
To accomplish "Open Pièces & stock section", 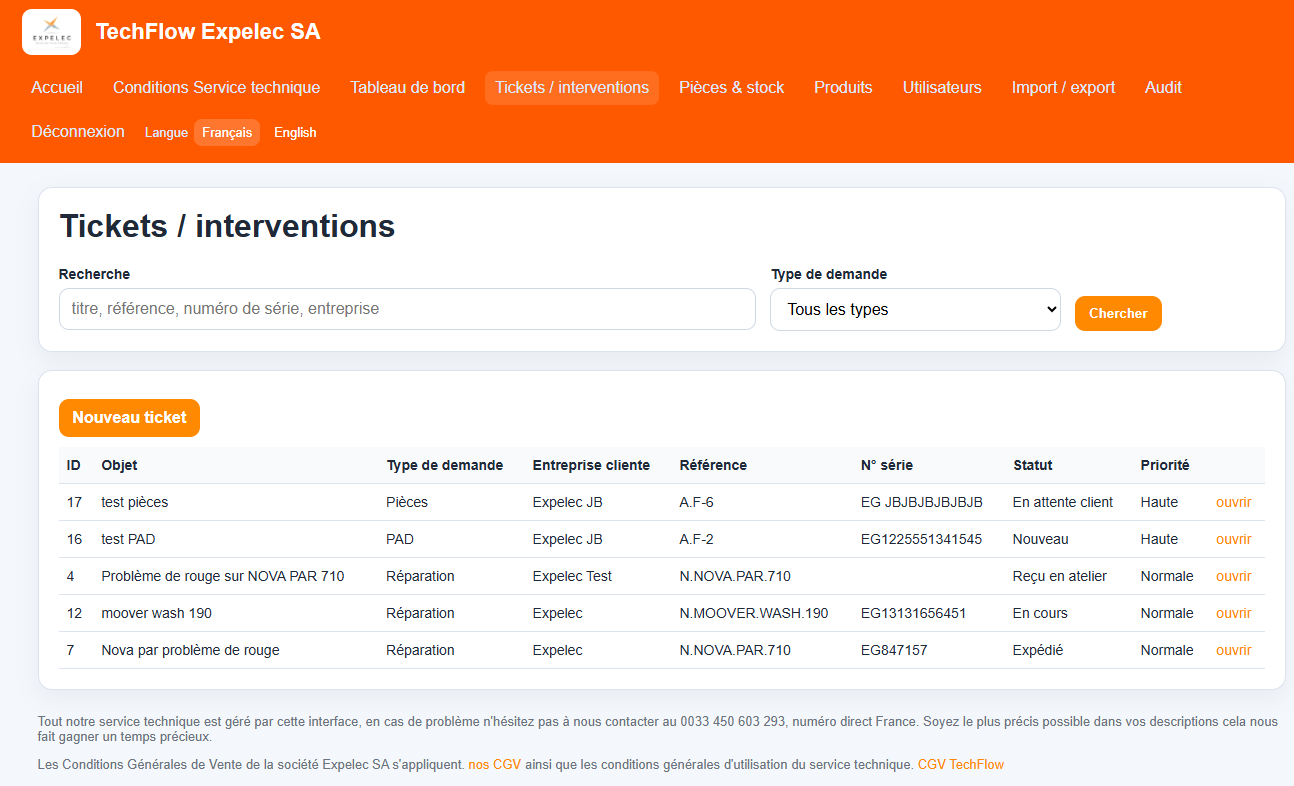I will pyautogui.click(x=732, y=88).
